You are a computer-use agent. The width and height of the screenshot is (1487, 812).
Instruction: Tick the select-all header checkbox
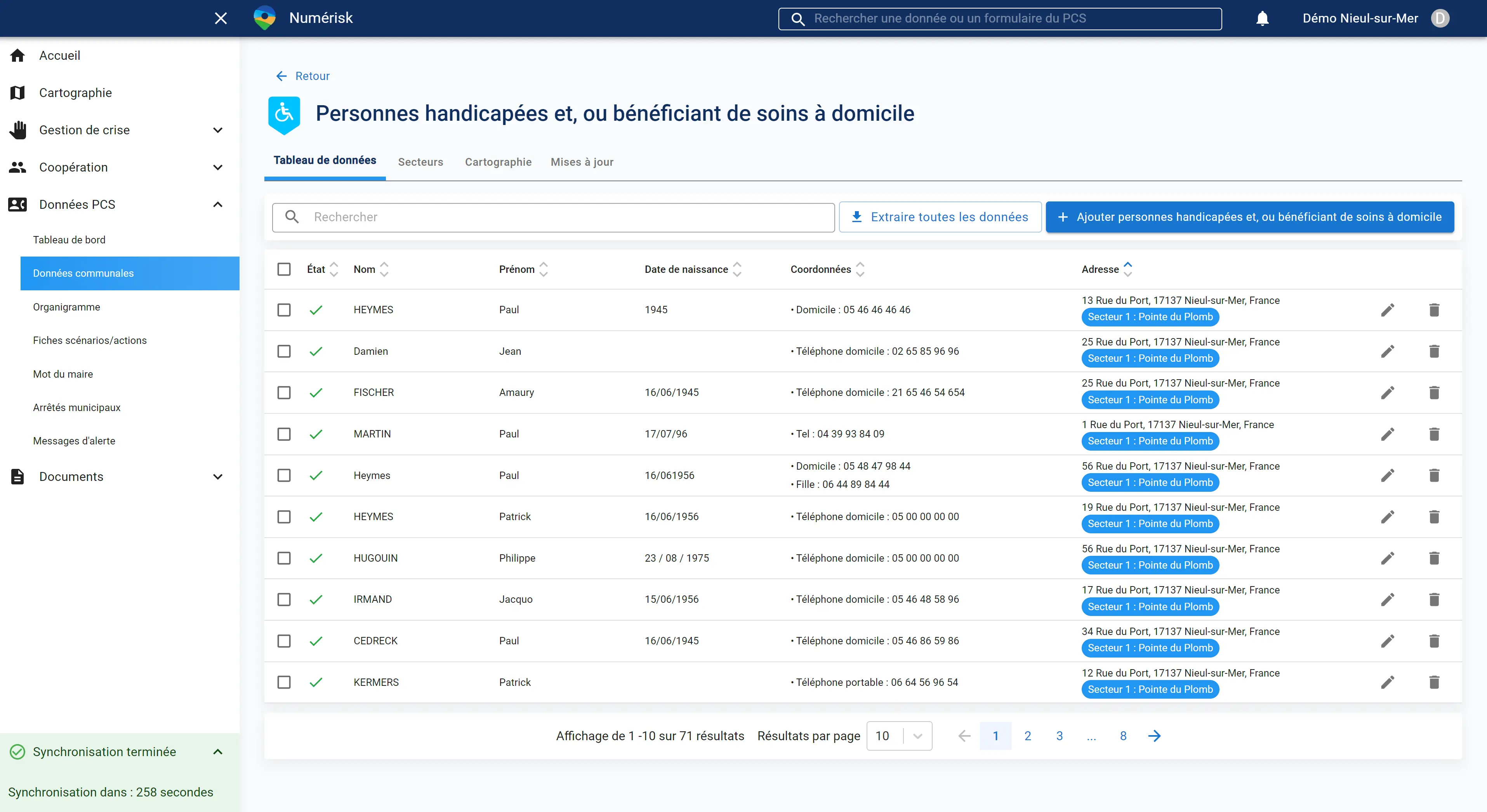pos(284,269)
